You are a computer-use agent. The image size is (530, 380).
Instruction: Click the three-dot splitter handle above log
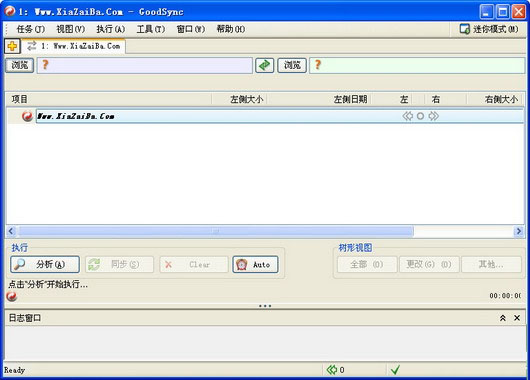[x=265, y=306]
